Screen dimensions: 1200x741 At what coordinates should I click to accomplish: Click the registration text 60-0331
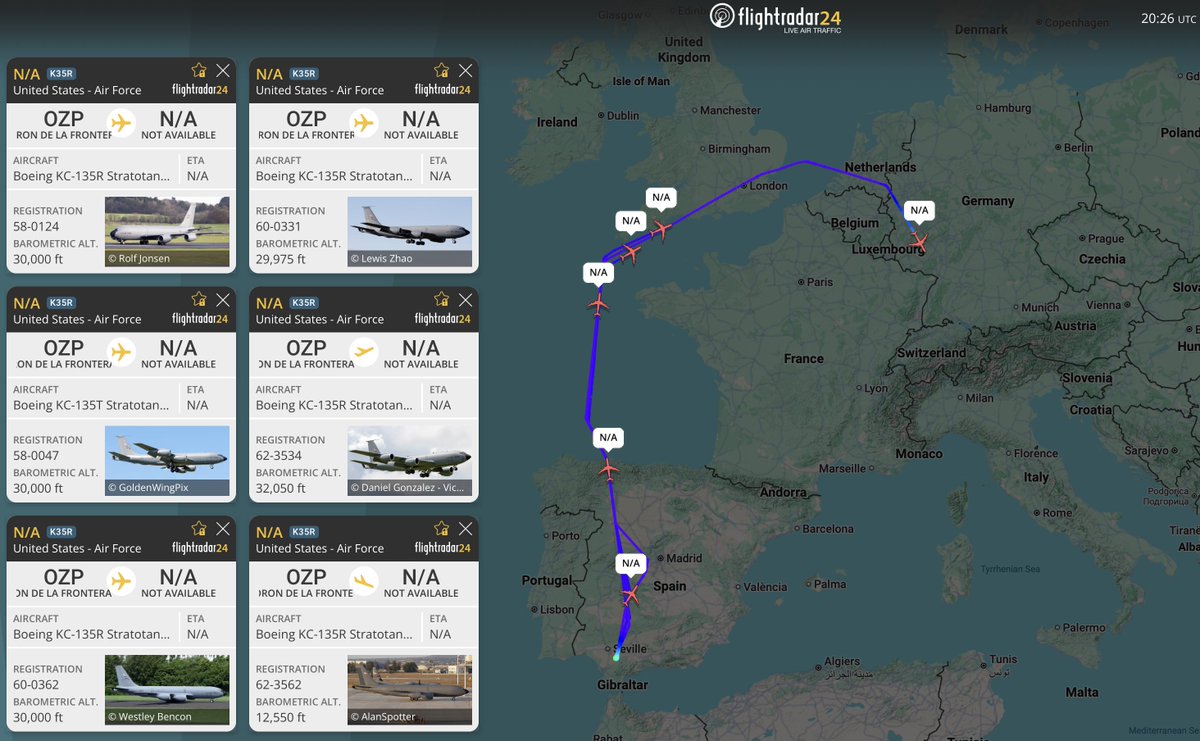pos(279,227)
